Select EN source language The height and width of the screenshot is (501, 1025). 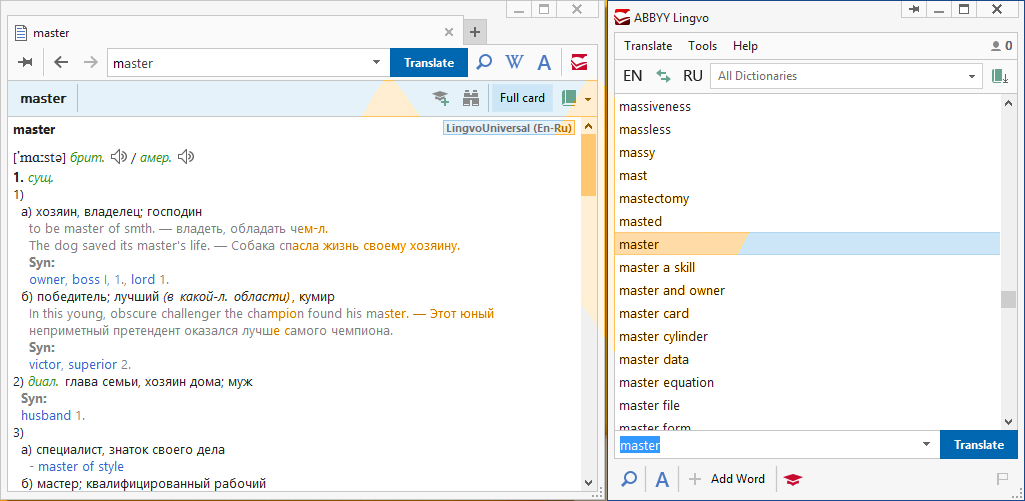[x=632, y=76]
